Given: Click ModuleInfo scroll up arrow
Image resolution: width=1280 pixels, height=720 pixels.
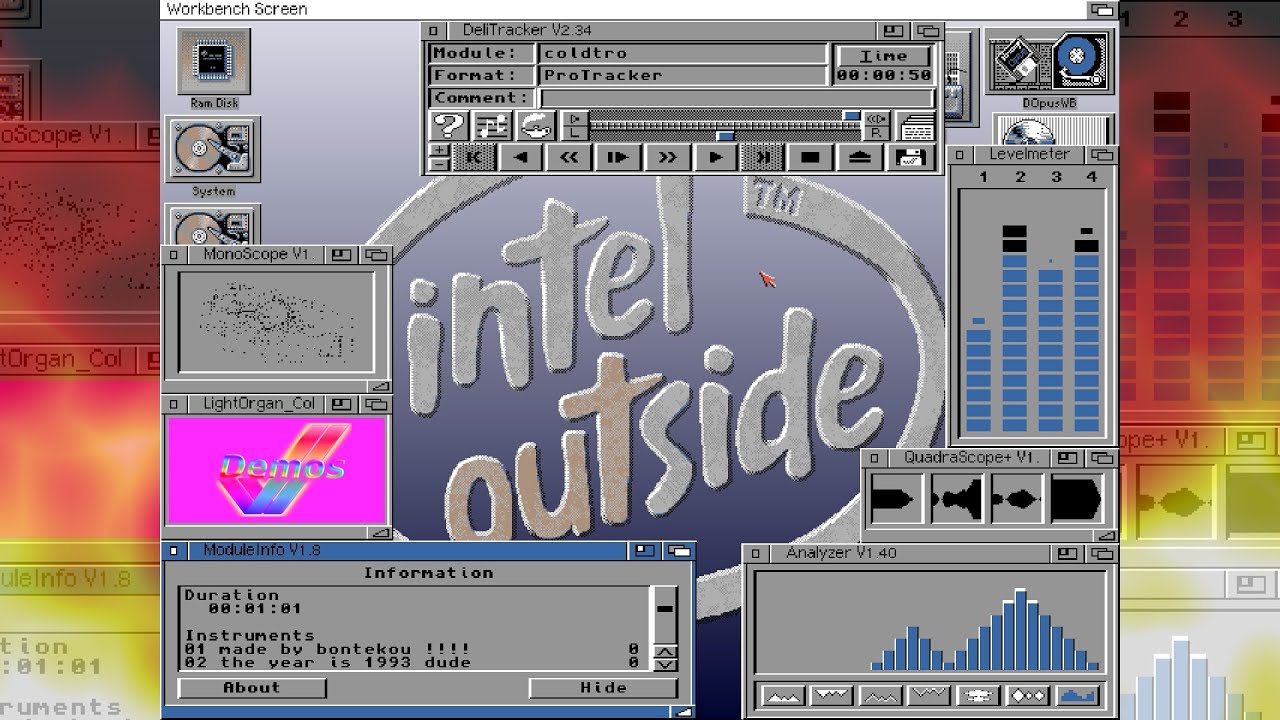Looking at the screenshot, I should point(664,652).
